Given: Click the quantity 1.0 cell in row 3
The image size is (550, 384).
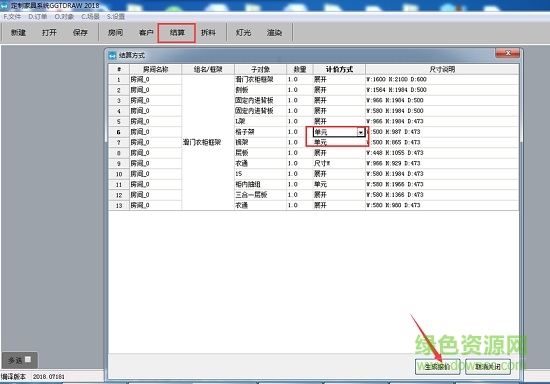Looking at the screenshot, I should click(x=300, y=101).
